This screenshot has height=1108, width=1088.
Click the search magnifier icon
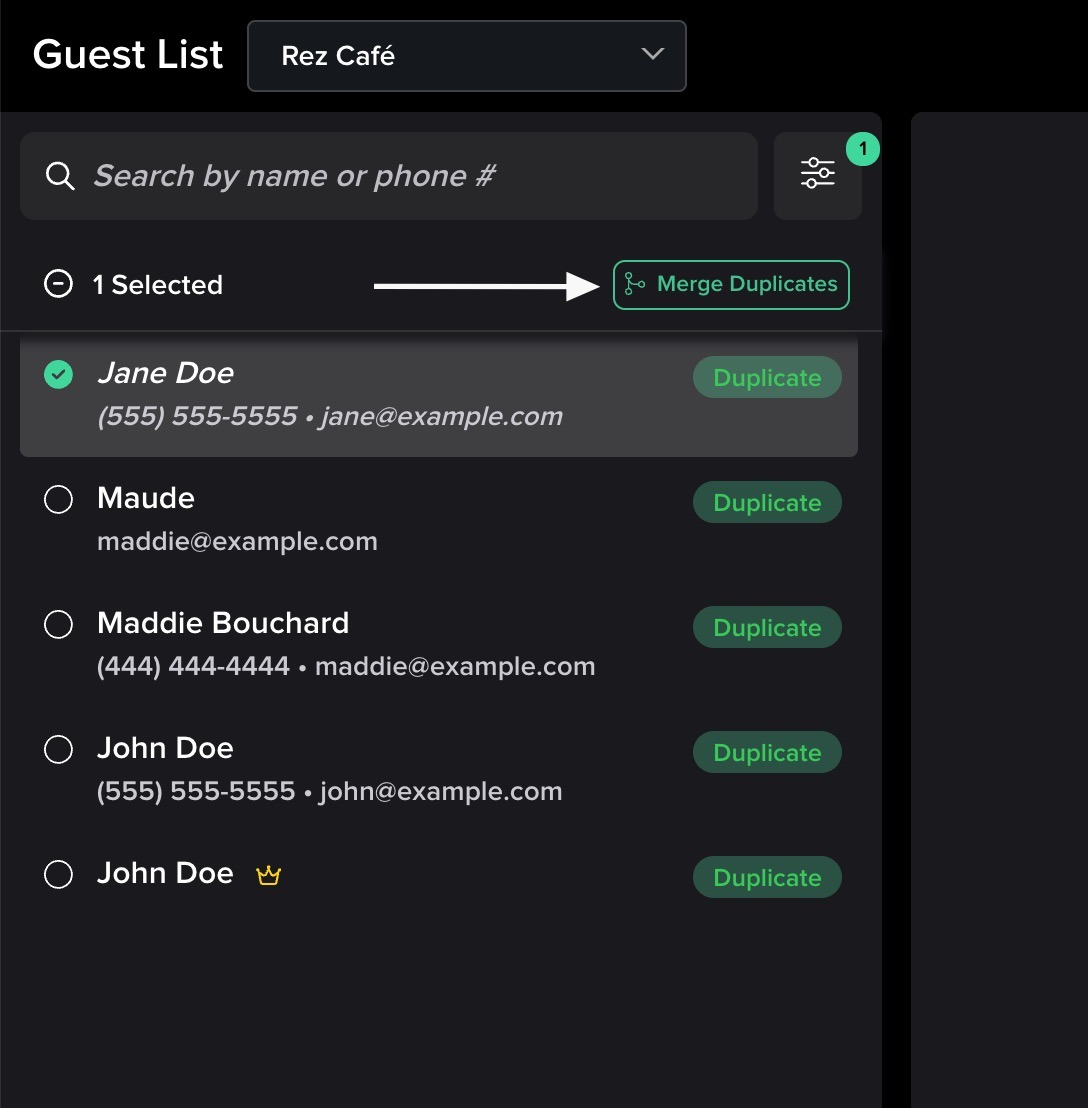pos(60,176)
